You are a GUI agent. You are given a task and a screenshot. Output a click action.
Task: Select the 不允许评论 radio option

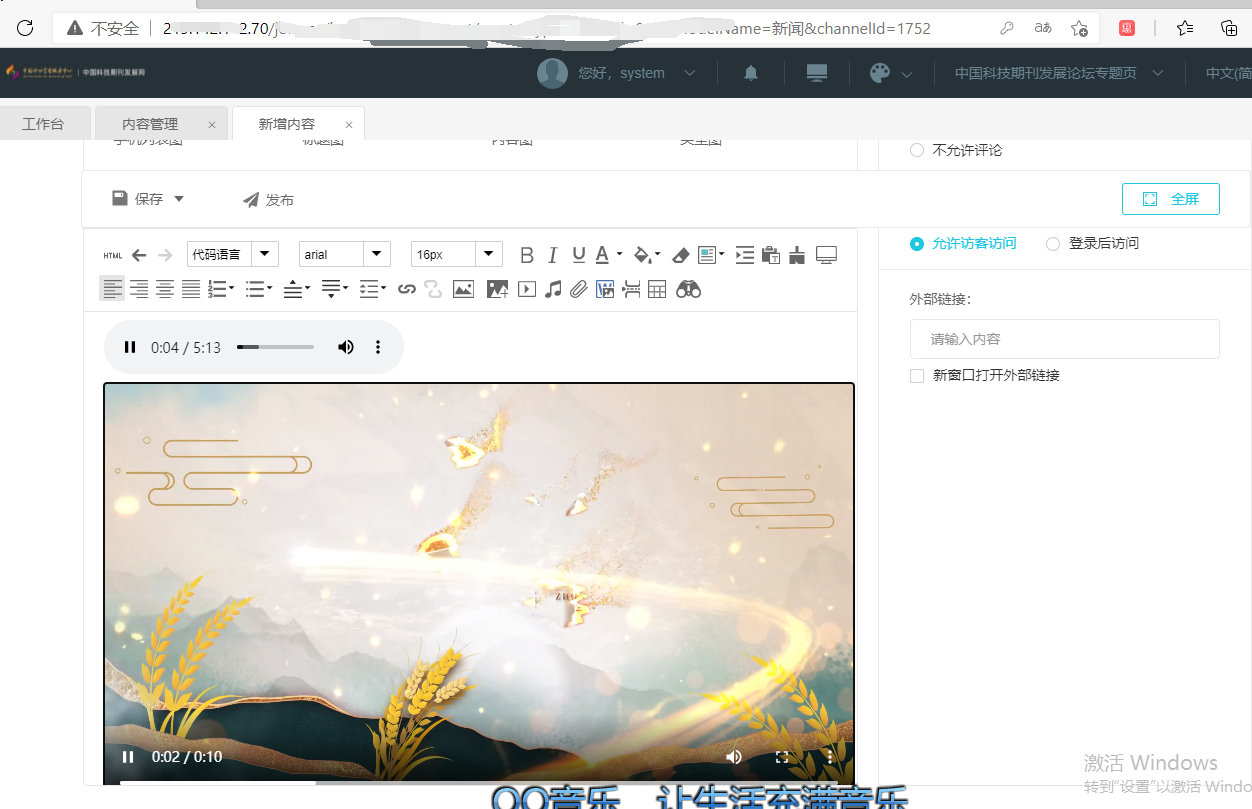pyautogui.click(x=917, y=150)
